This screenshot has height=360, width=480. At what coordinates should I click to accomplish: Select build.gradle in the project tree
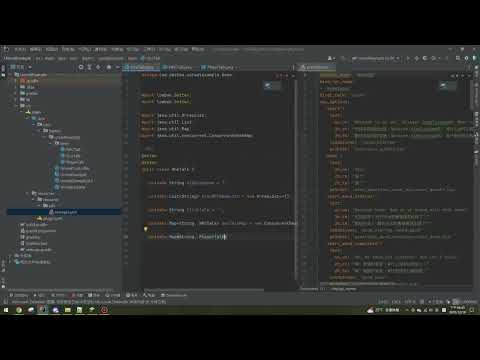click(x=34, y=225)
